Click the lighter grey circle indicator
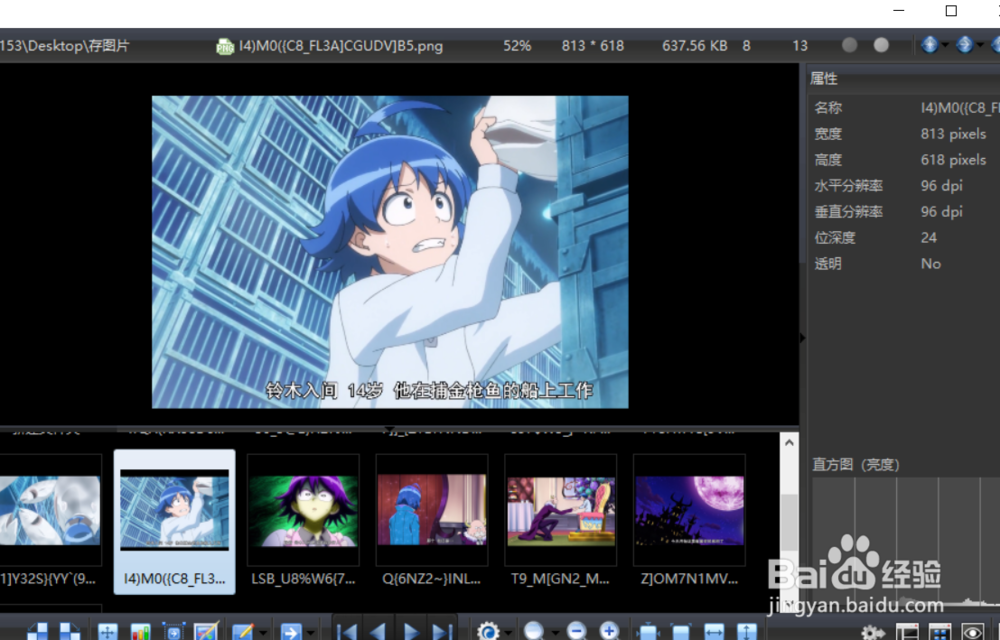 pyautogui.click(x=881, y=45)
